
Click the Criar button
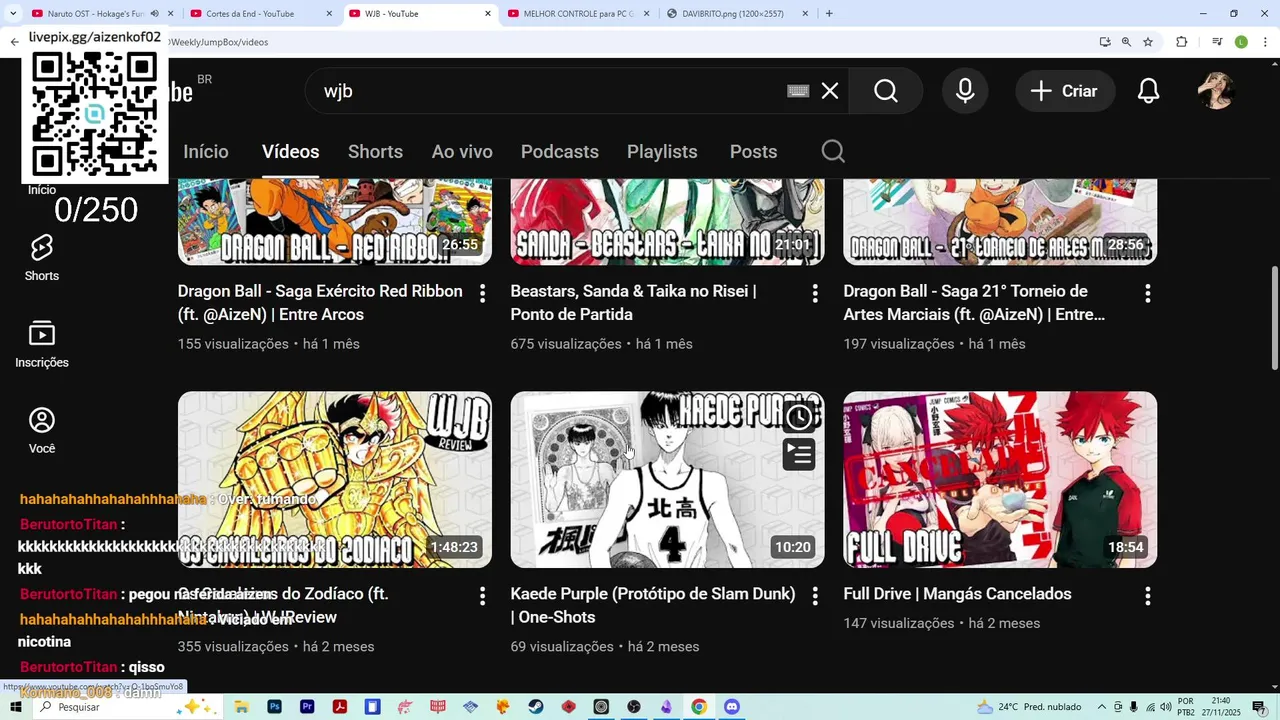click(x=1064, y=91)
